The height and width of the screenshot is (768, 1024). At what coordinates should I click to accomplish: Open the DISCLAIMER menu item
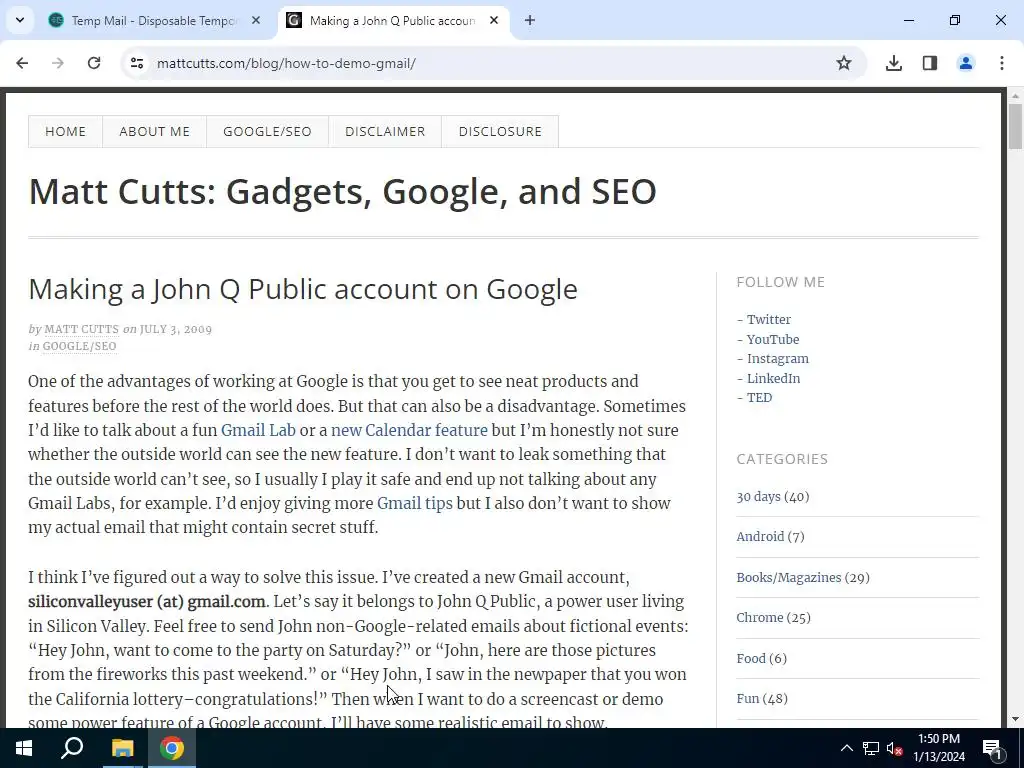(385, 131)
